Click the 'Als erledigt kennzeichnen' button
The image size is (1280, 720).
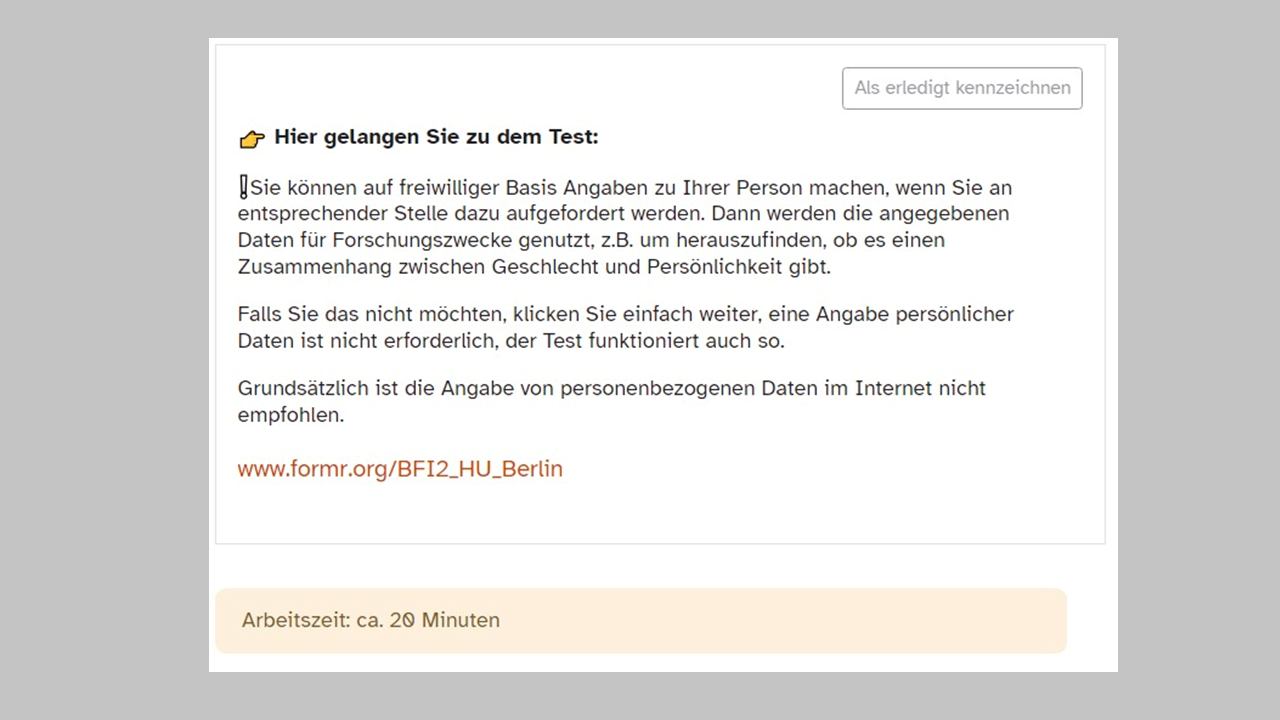pos(962,88)
